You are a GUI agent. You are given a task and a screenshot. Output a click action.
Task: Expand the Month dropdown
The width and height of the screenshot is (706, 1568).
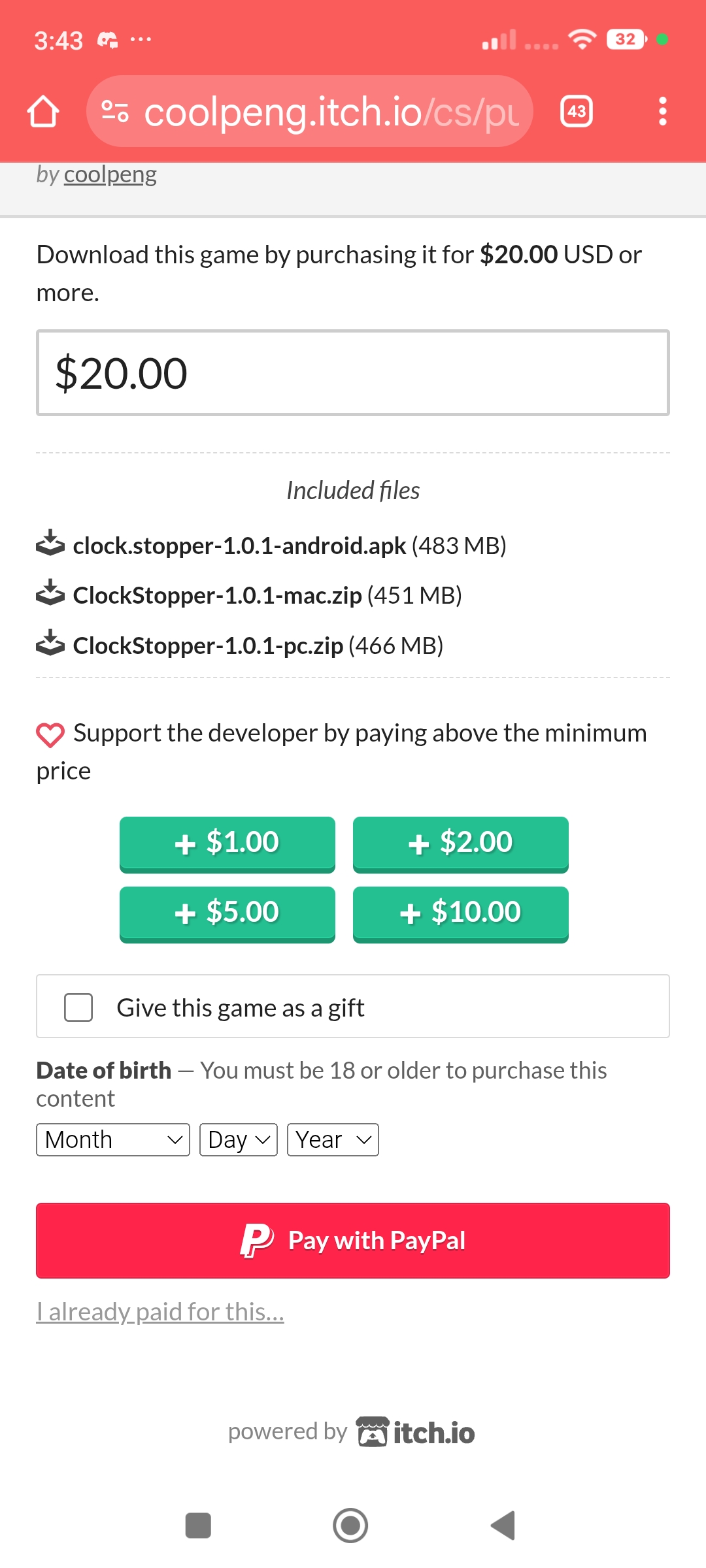coord(112,1139)
